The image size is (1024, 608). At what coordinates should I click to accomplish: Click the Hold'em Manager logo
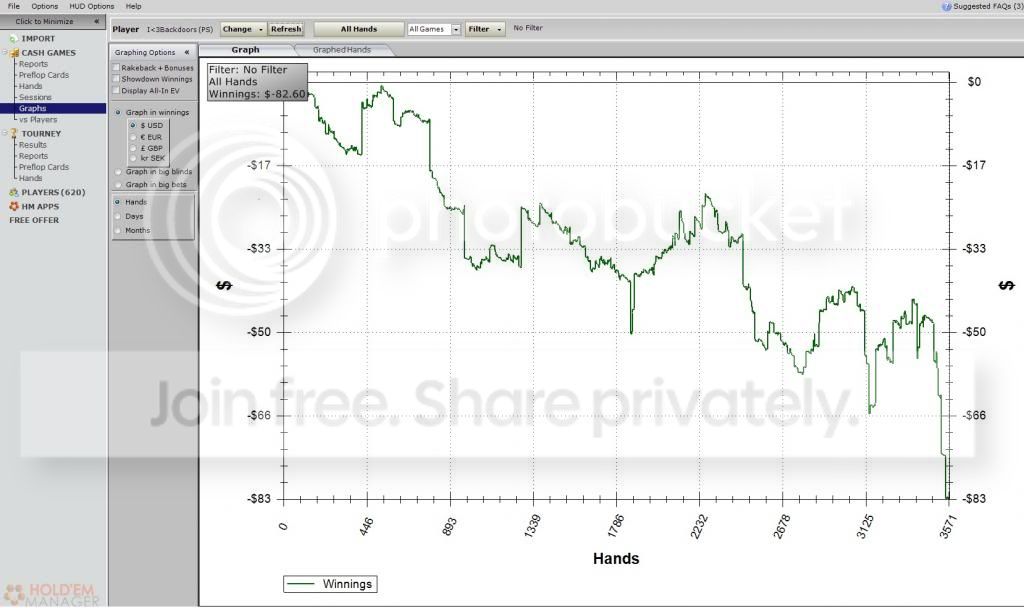[52, 594]
